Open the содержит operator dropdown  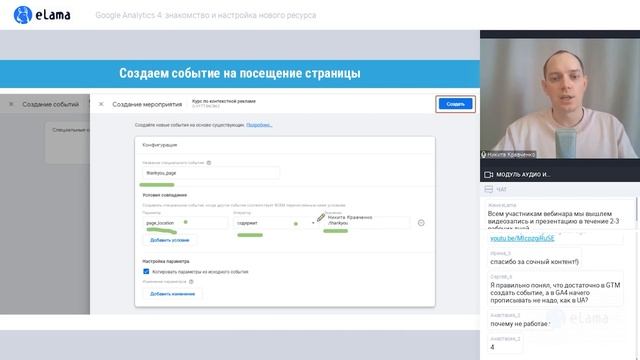point(276,223)
